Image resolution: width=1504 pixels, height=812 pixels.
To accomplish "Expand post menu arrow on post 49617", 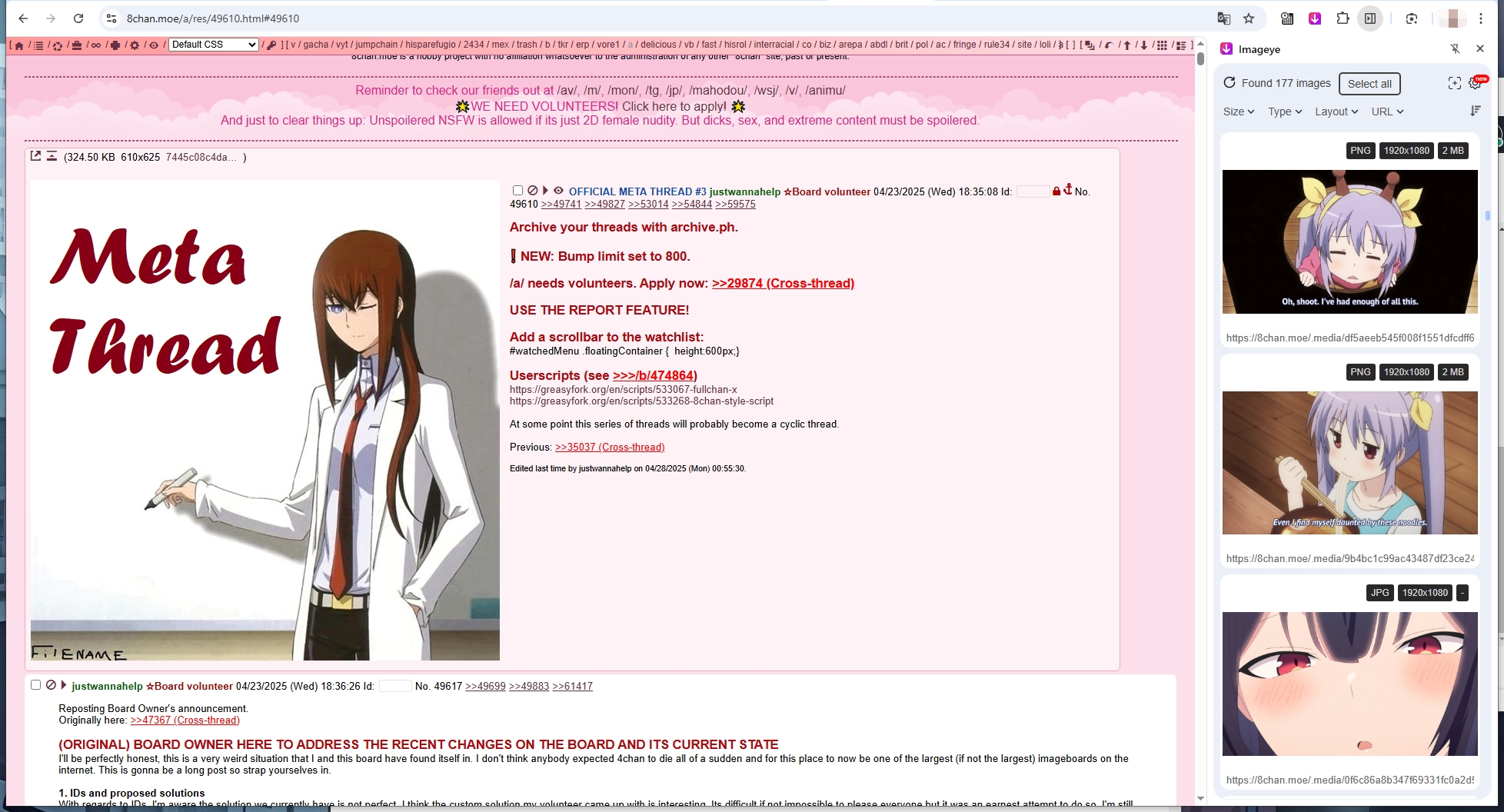I will pyautogui.click(x=64, y=685).
